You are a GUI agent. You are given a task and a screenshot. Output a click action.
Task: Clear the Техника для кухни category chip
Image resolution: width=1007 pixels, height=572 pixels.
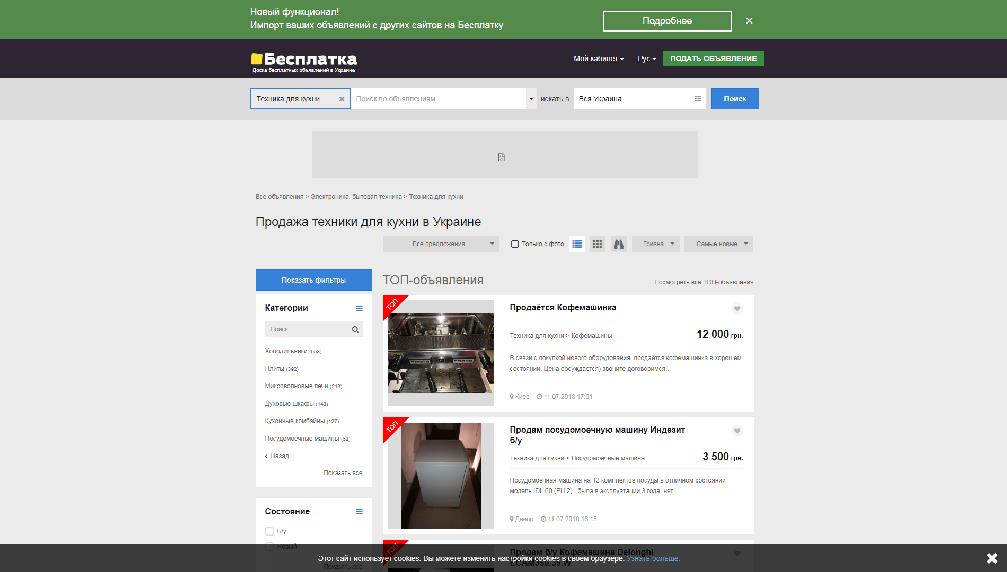pos(341,99)
